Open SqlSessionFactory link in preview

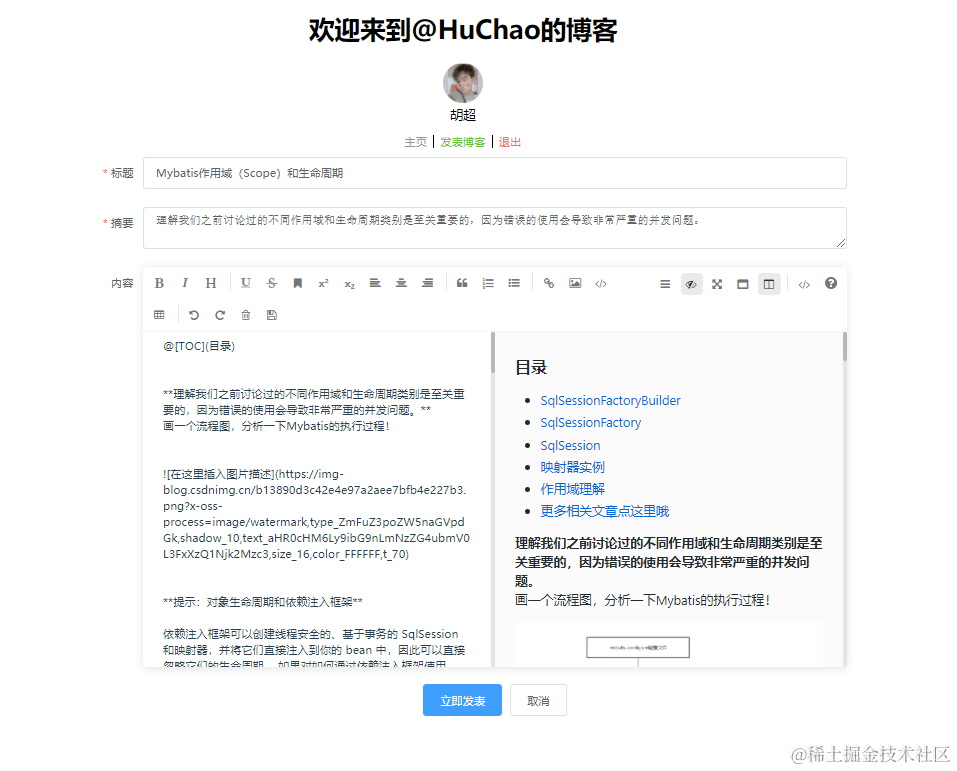pos(591,422)
